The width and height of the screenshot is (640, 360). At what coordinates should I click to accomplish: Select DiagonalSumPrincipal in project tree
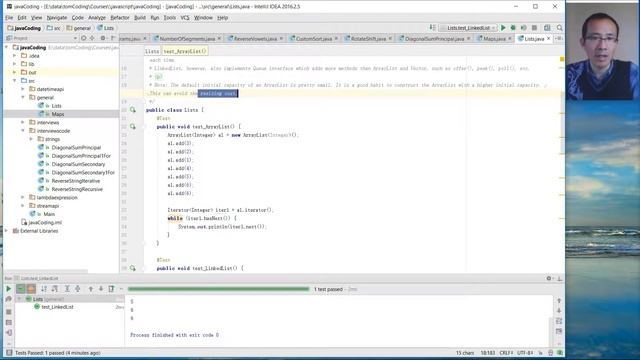(x=76, y=147)
